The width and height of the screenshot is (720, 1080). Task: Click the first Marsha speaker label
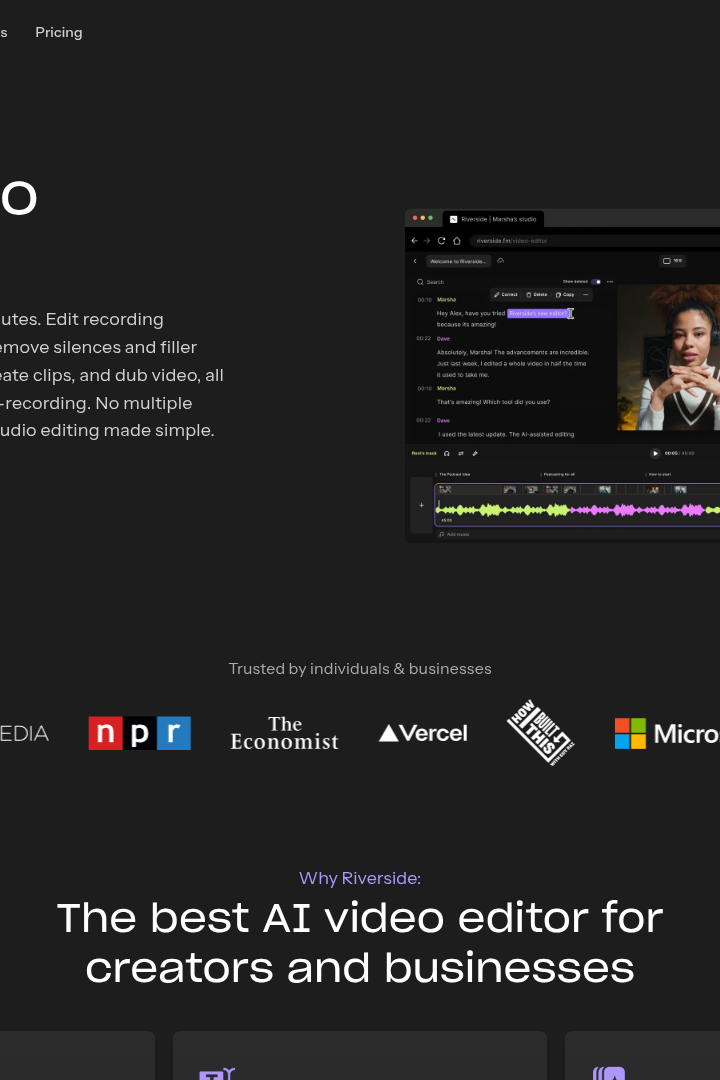click(446, 300)
